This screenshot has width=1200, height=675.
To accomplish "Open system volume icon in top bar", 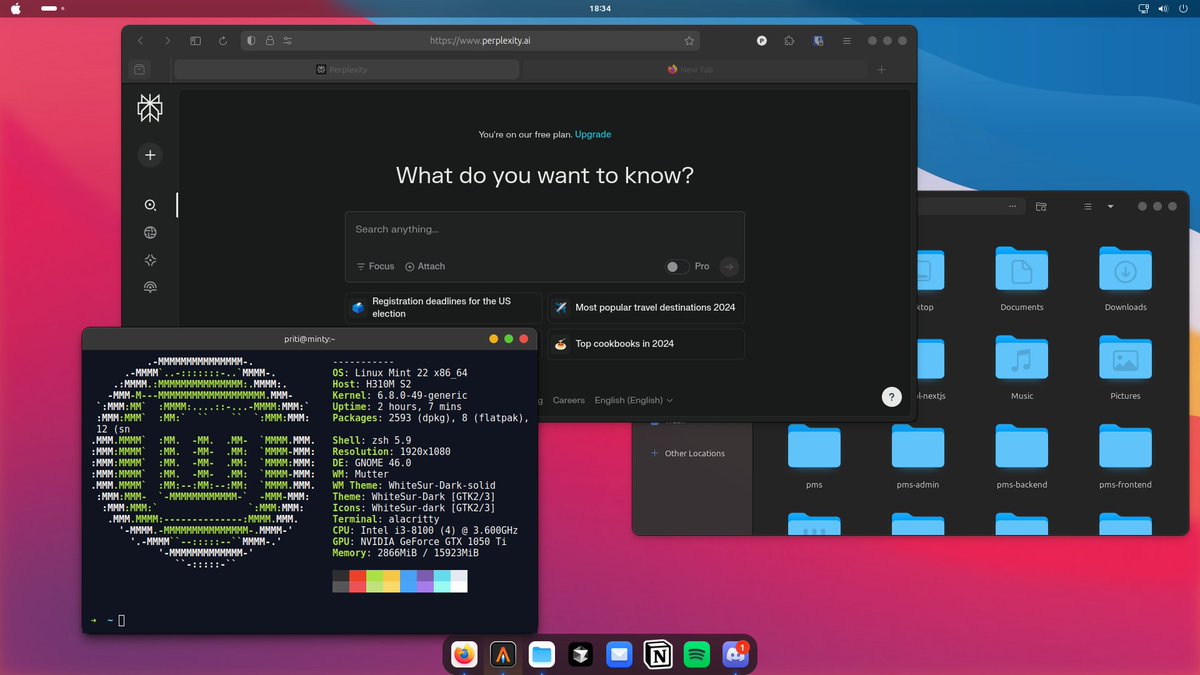I will 1163,8.
